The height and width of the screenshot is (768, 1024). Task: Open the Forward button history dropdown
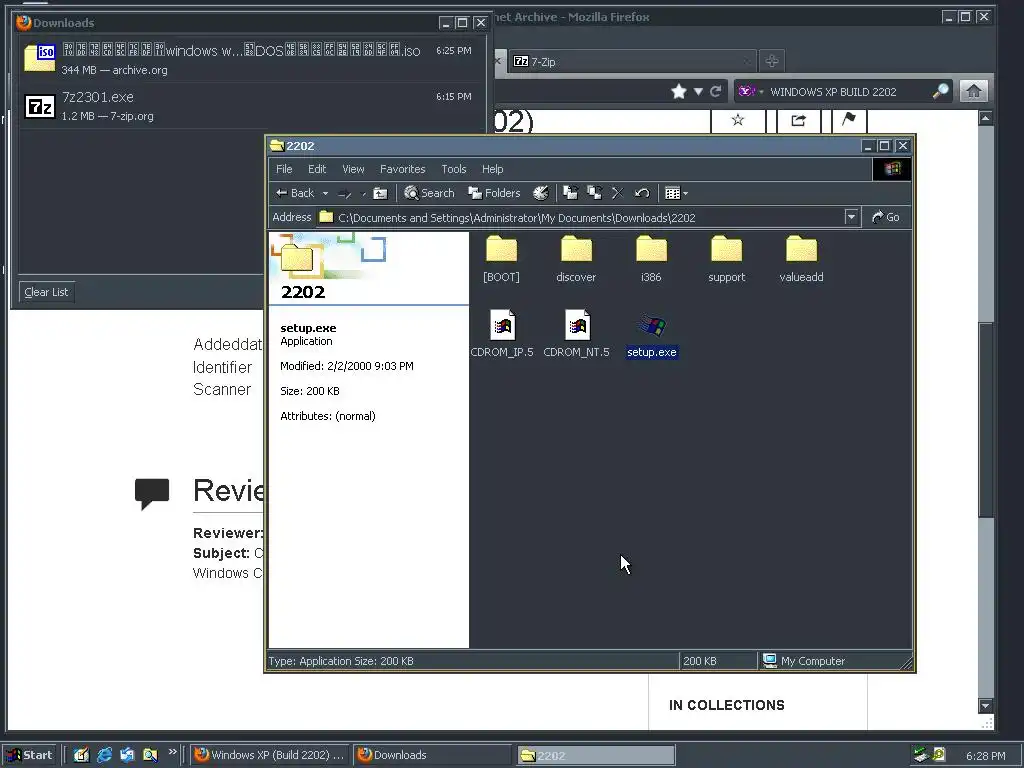click(x=364, y=193)
